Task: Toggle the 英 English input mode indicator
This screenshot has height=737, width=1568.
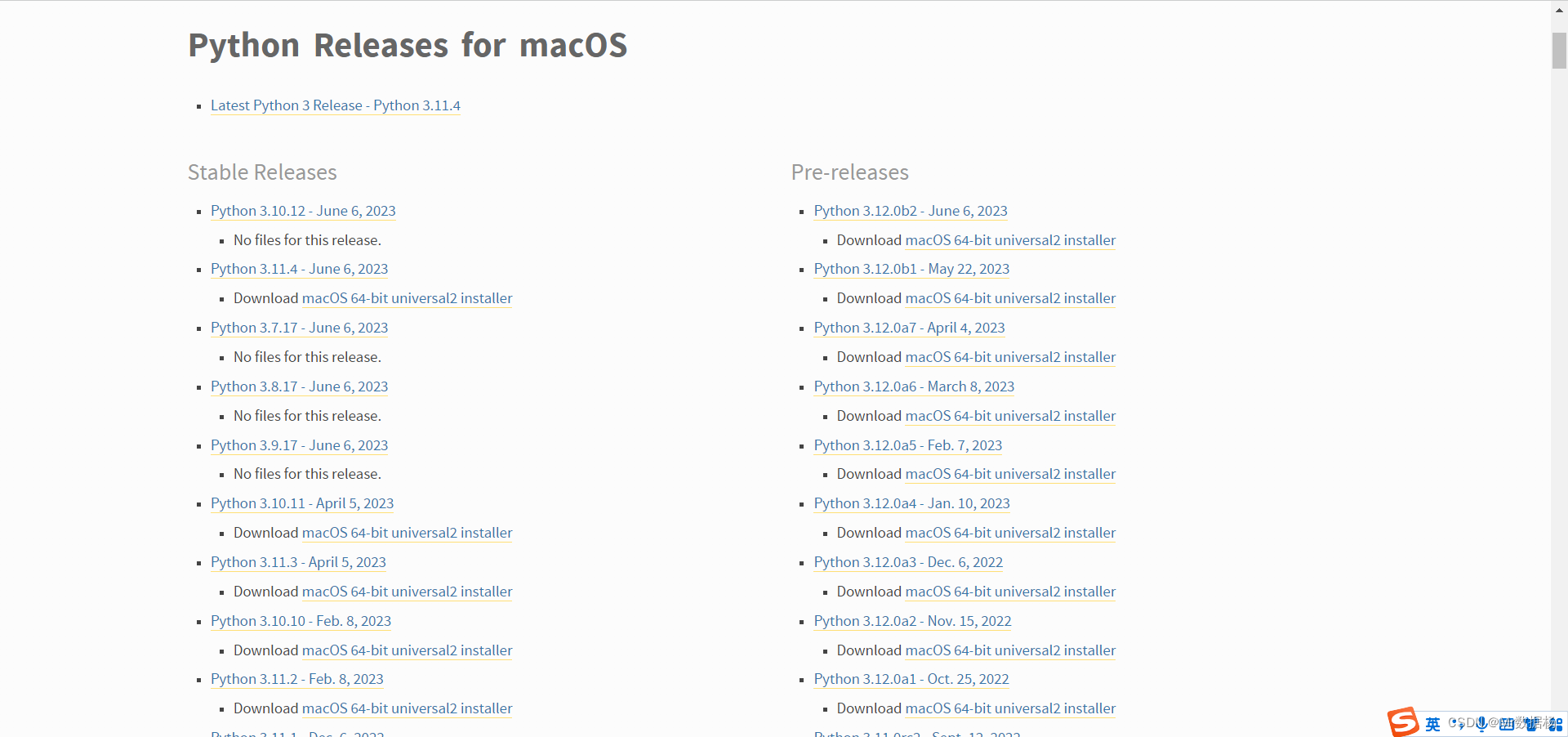Action: pos(1432,725)
